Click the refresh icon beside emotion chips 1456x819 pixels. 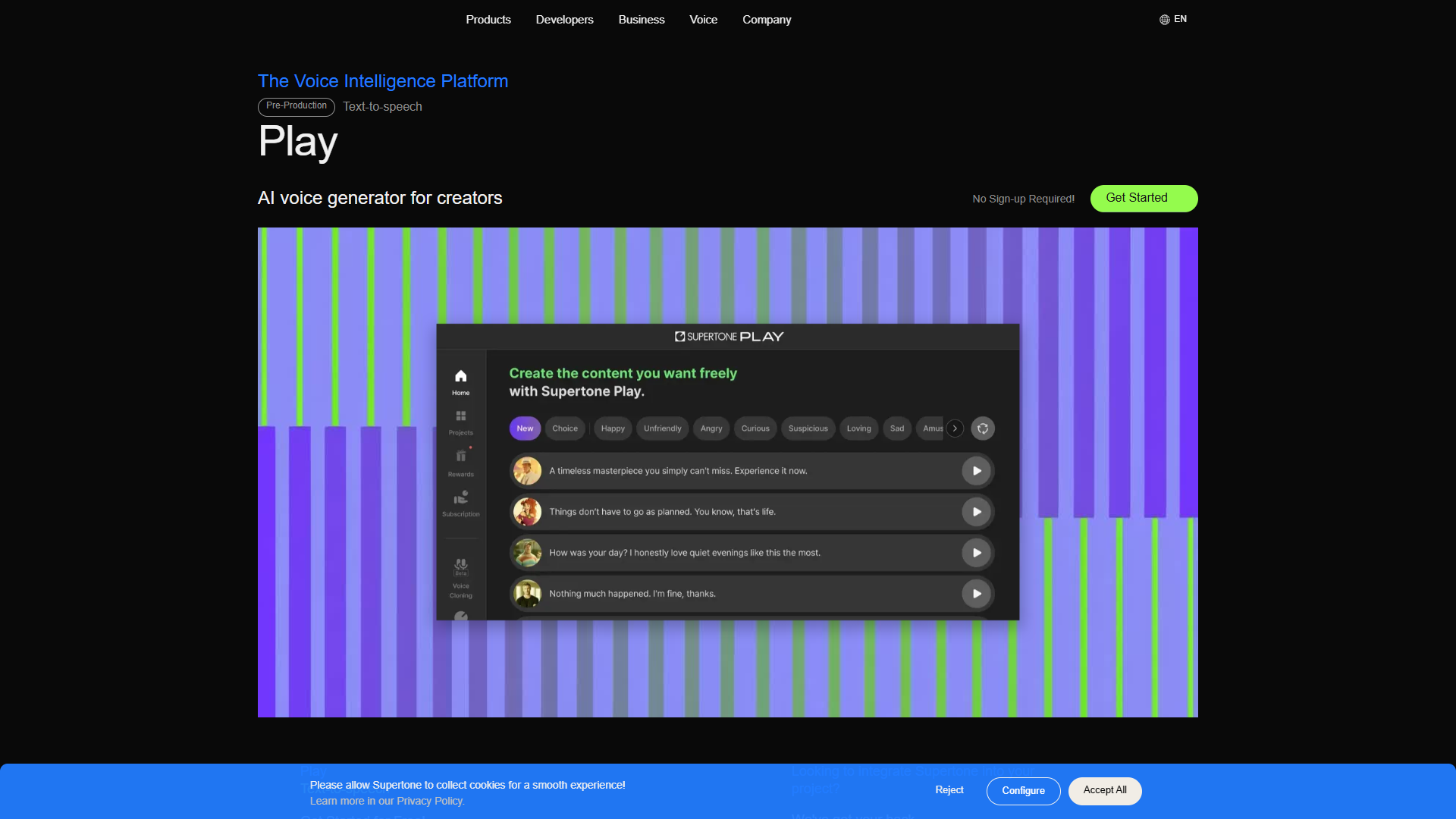[x=983, y=428]
